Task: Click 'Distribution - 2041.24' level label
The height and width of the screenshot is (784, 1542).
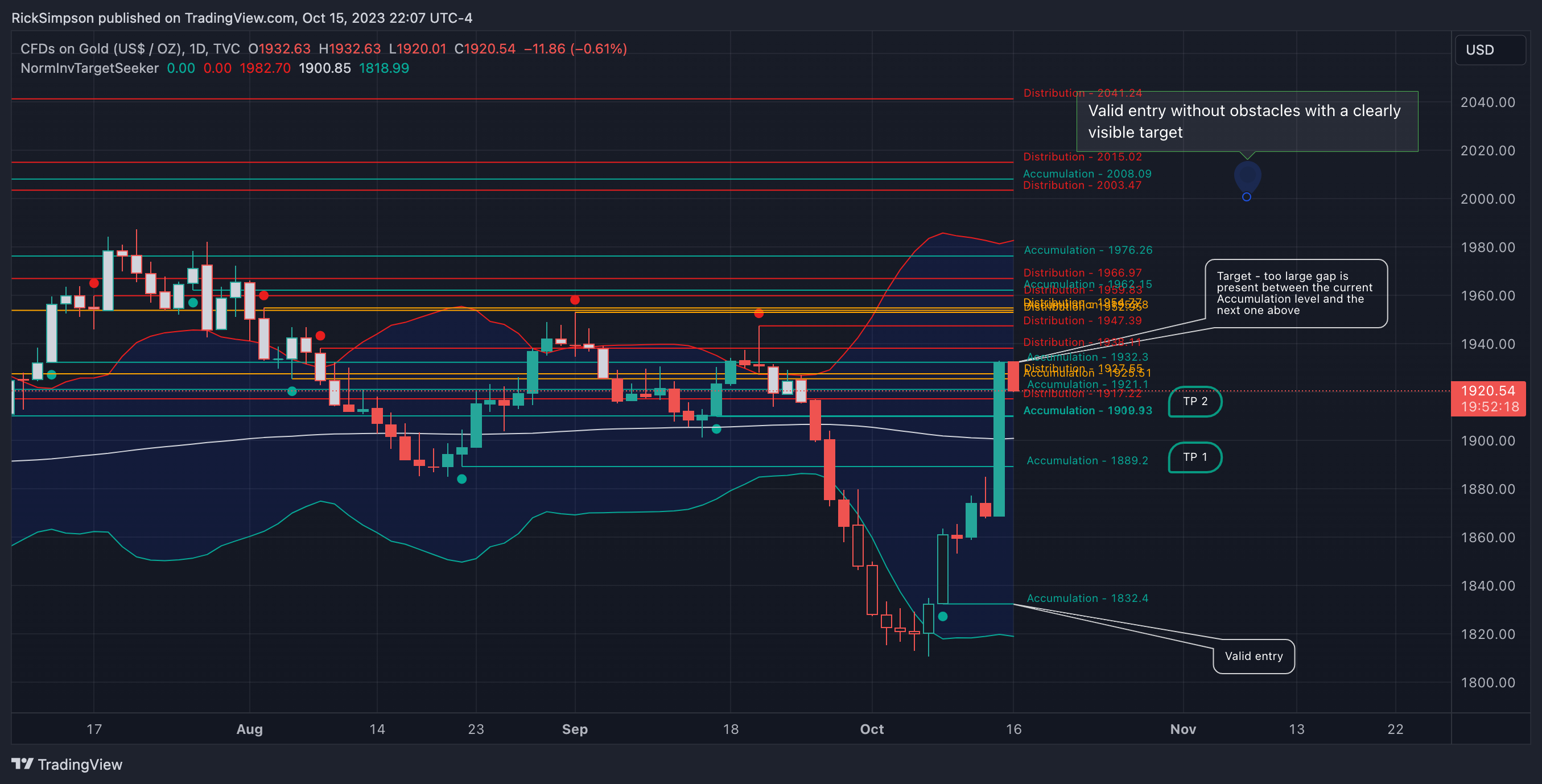Action: coord(1082,93)
